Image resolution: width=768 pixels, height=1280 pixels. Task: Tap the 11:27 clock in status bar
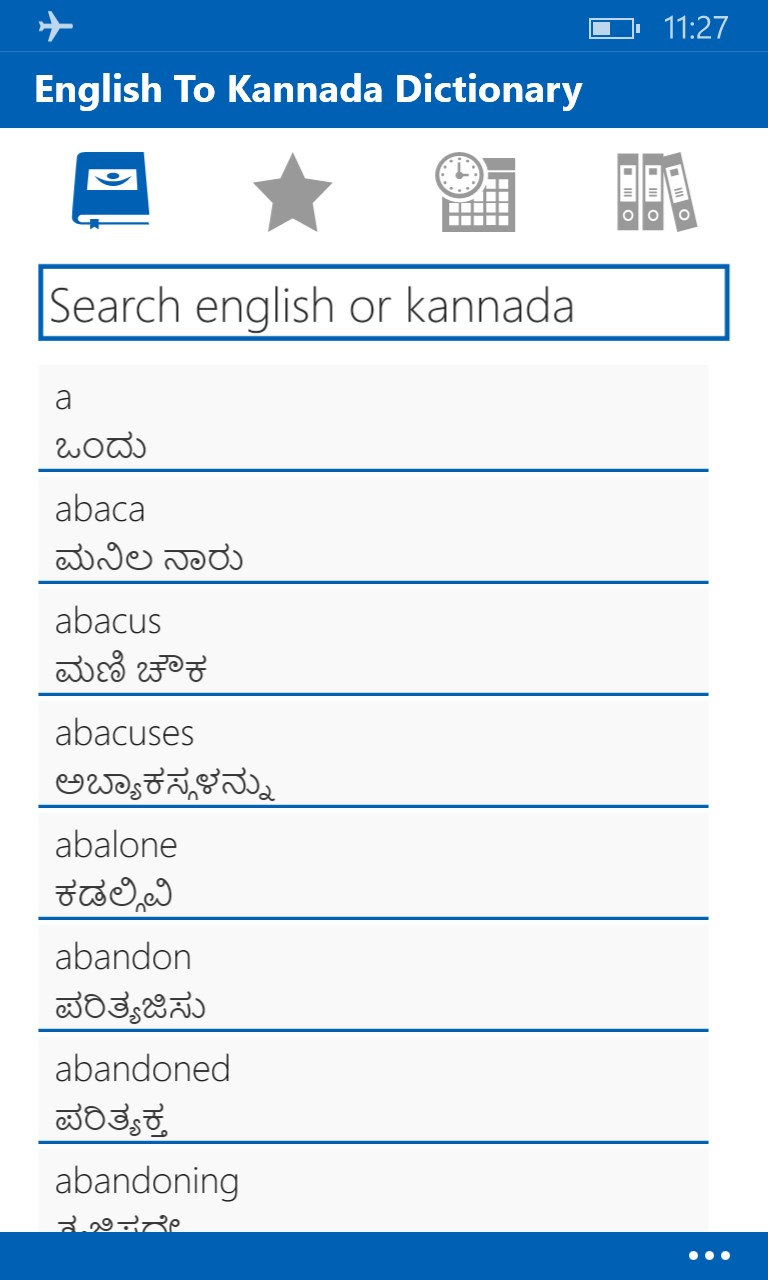(x=696, y=27)
